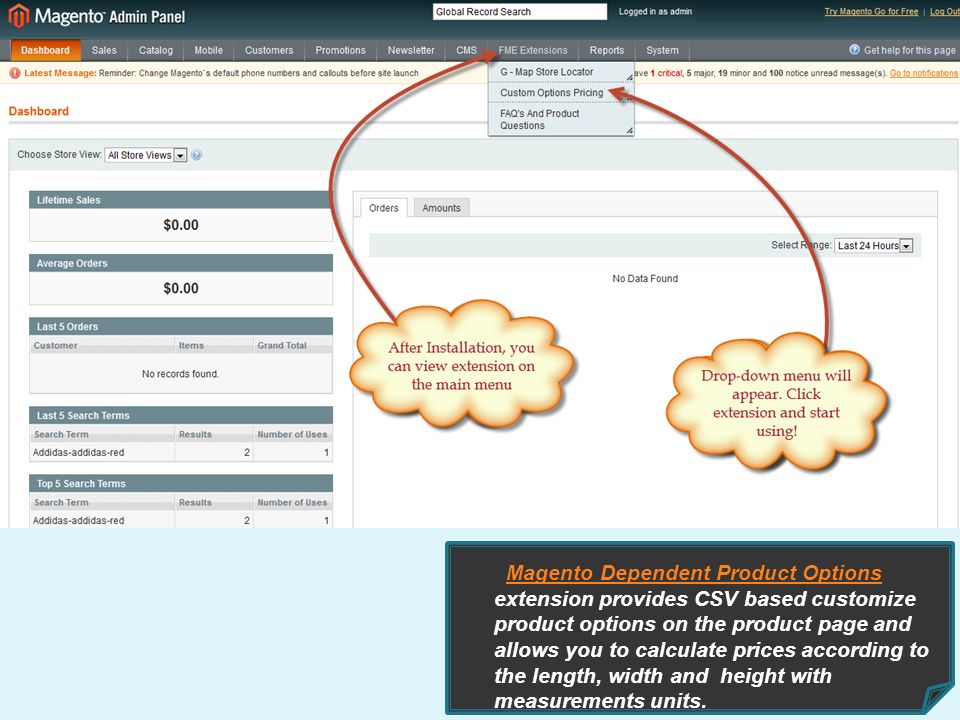Viewport: 960px width, 720px height.
Task: Click the Customer column header in Last 5 Orders
Action: pos(102,345)
